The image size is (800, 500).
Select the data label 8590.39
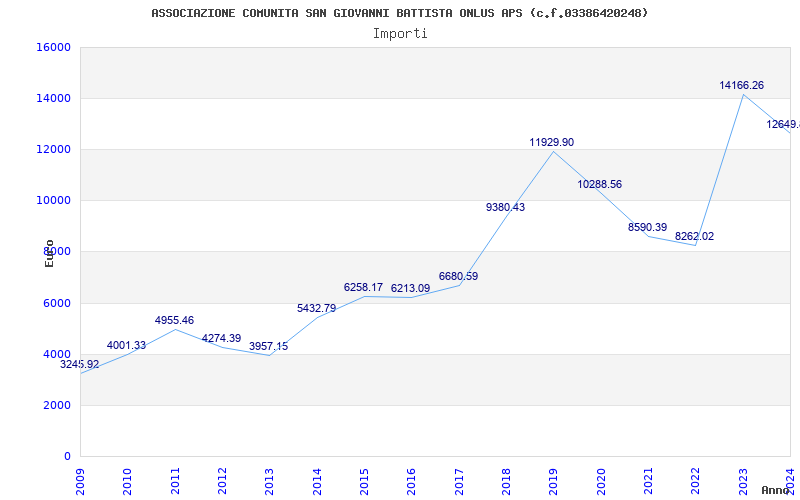[x=647, y=228]
